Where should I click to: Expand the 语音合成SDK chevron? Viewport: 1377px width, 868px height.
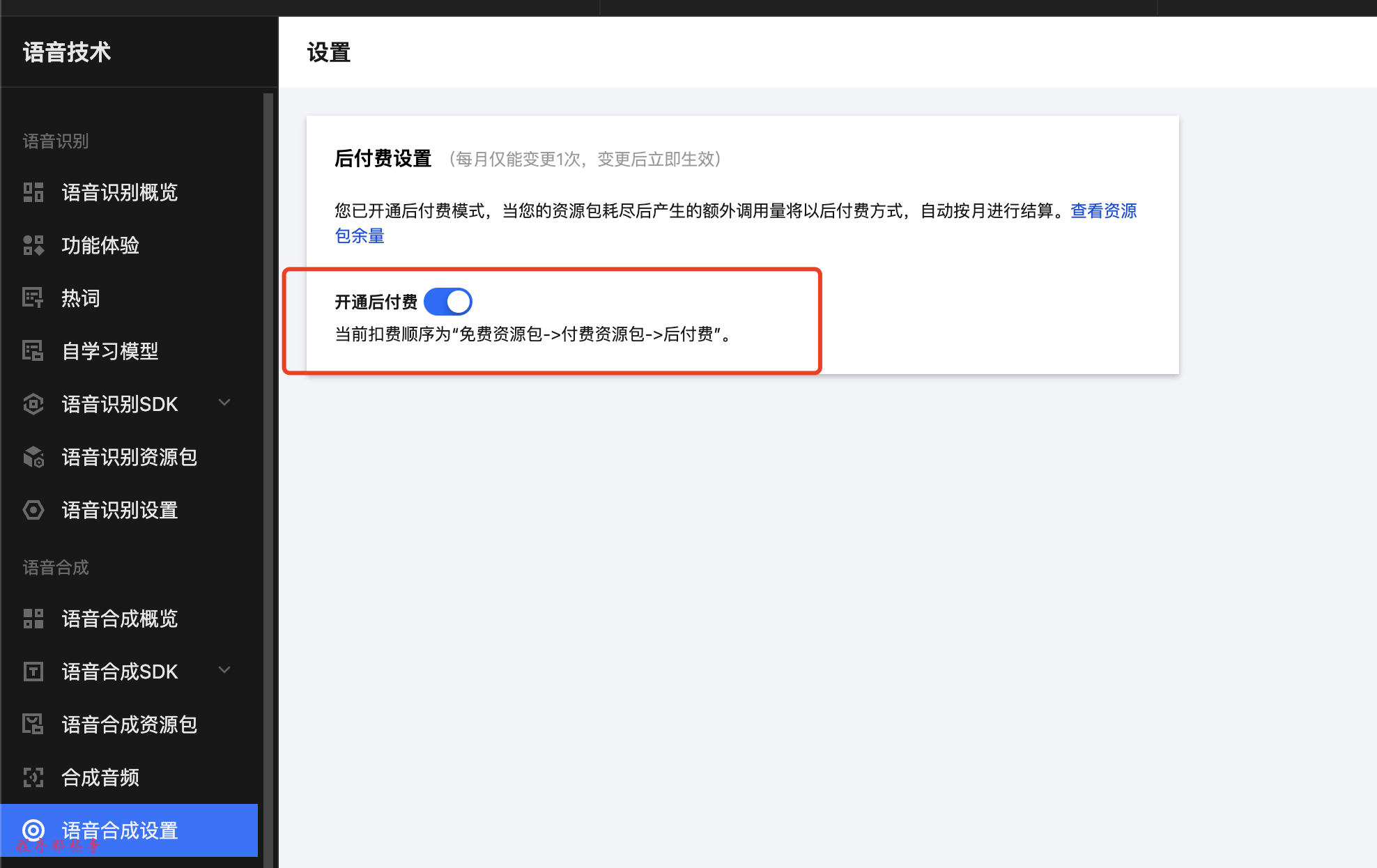pyautogui.click(x=224, y=670)
